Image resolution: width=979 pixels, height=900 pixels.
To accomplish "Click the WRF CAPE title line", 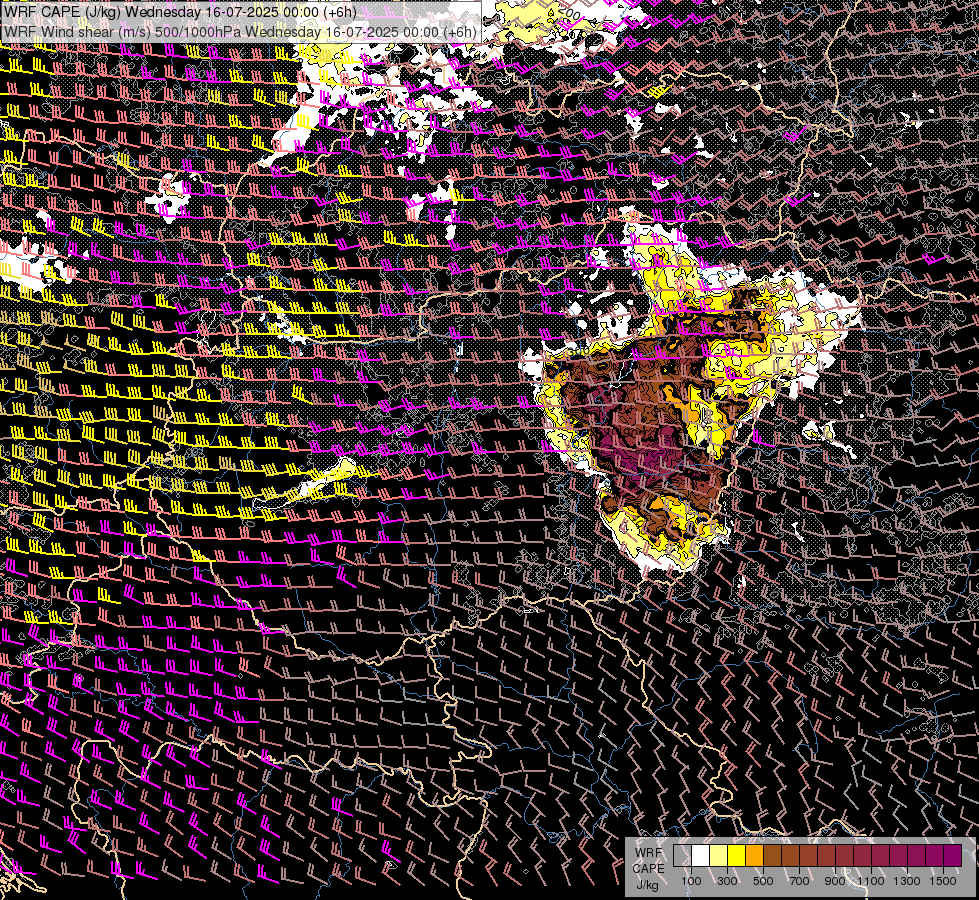I will tap(180, 12).
